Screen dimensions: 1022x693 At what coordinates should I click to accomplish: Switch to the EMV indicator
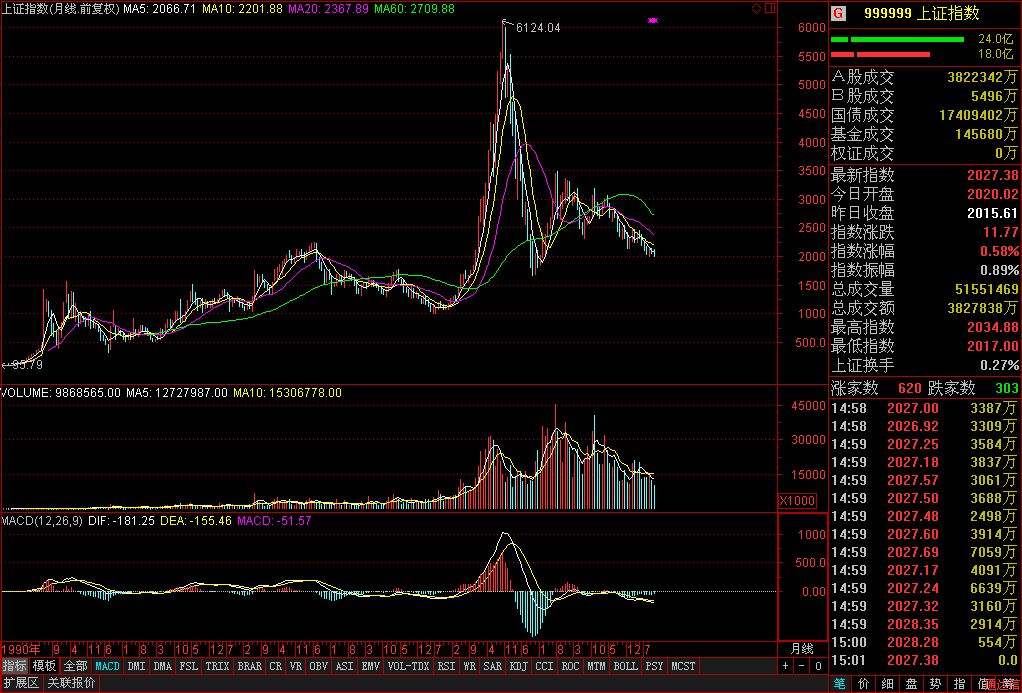[x=371, y=666]
